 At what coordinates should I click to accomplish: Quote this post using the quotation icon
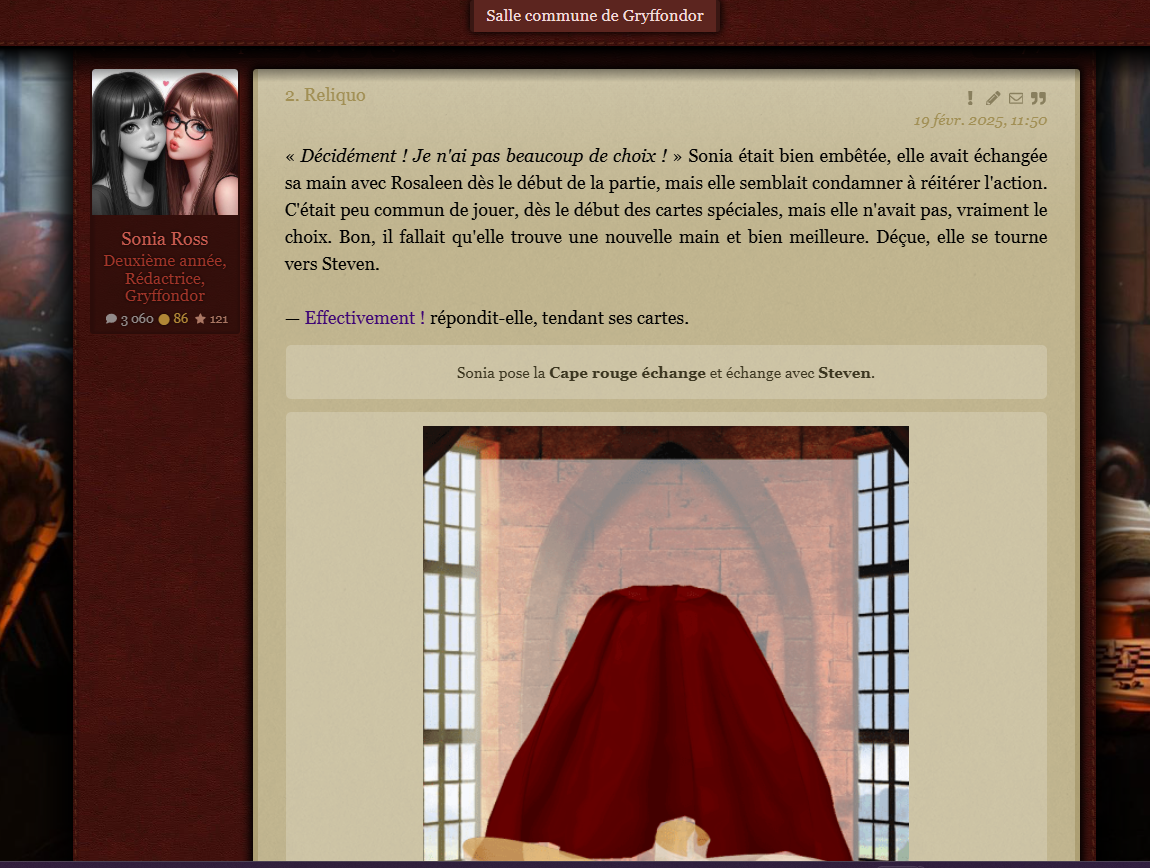(x=1038, y=98)
